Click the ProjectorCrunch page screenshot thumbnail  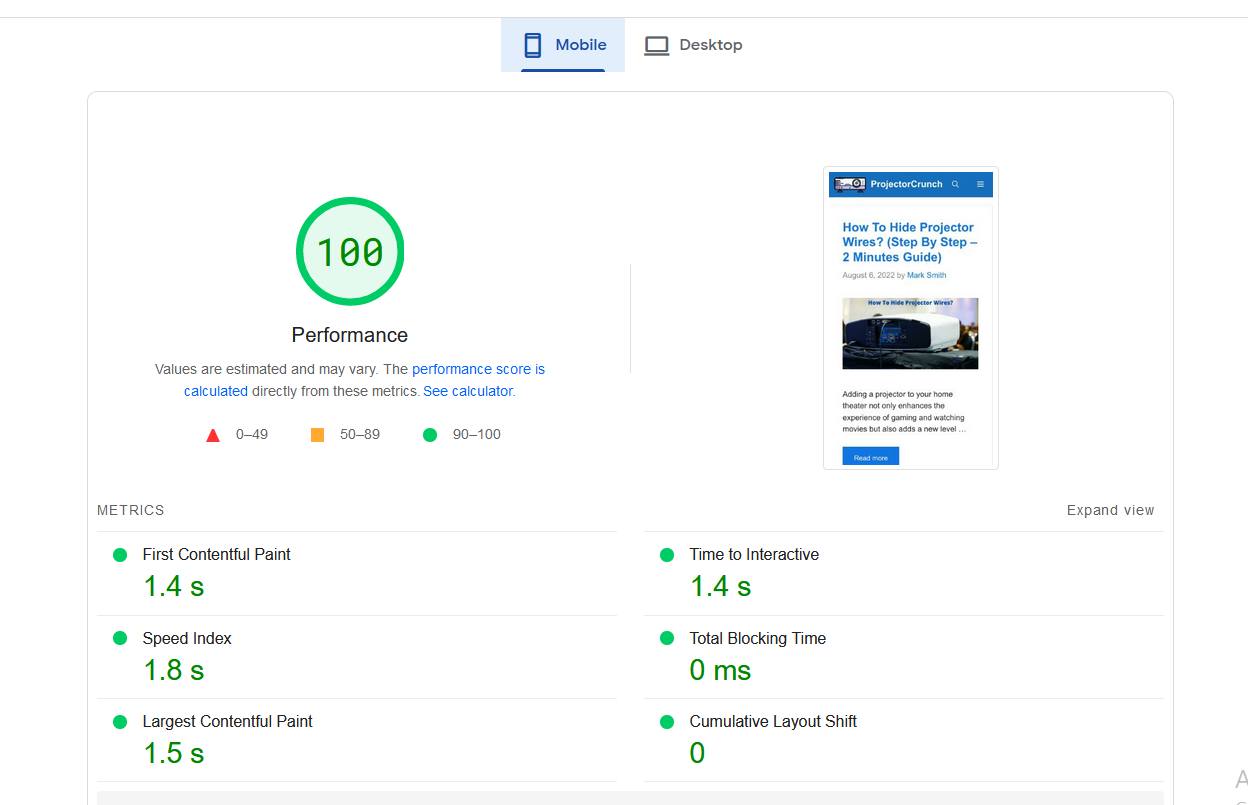(910, 317)
